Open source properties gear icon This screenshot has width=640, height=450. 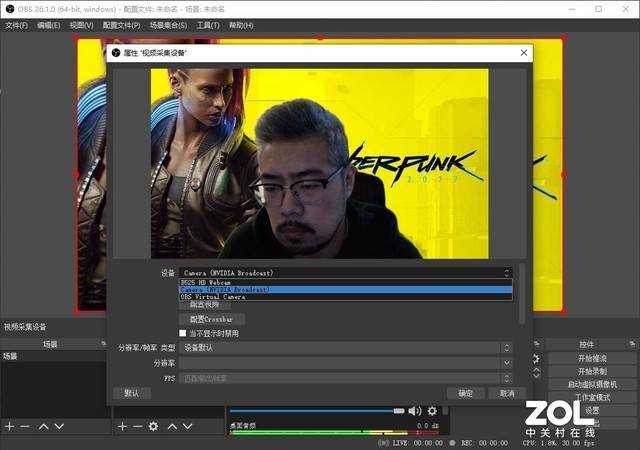click(153, 426)
